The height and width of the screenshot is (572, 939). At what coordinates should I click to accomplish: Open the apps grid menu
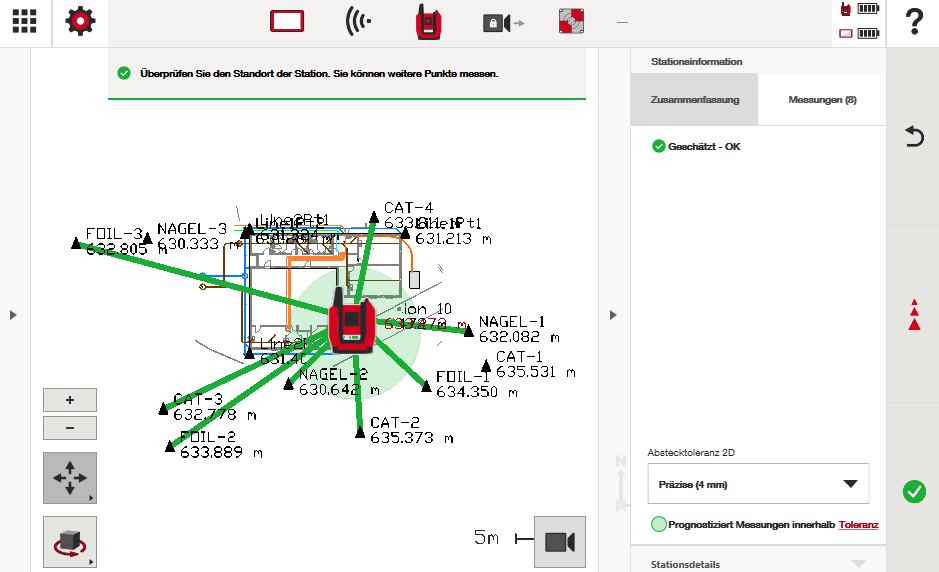[25, 22]
